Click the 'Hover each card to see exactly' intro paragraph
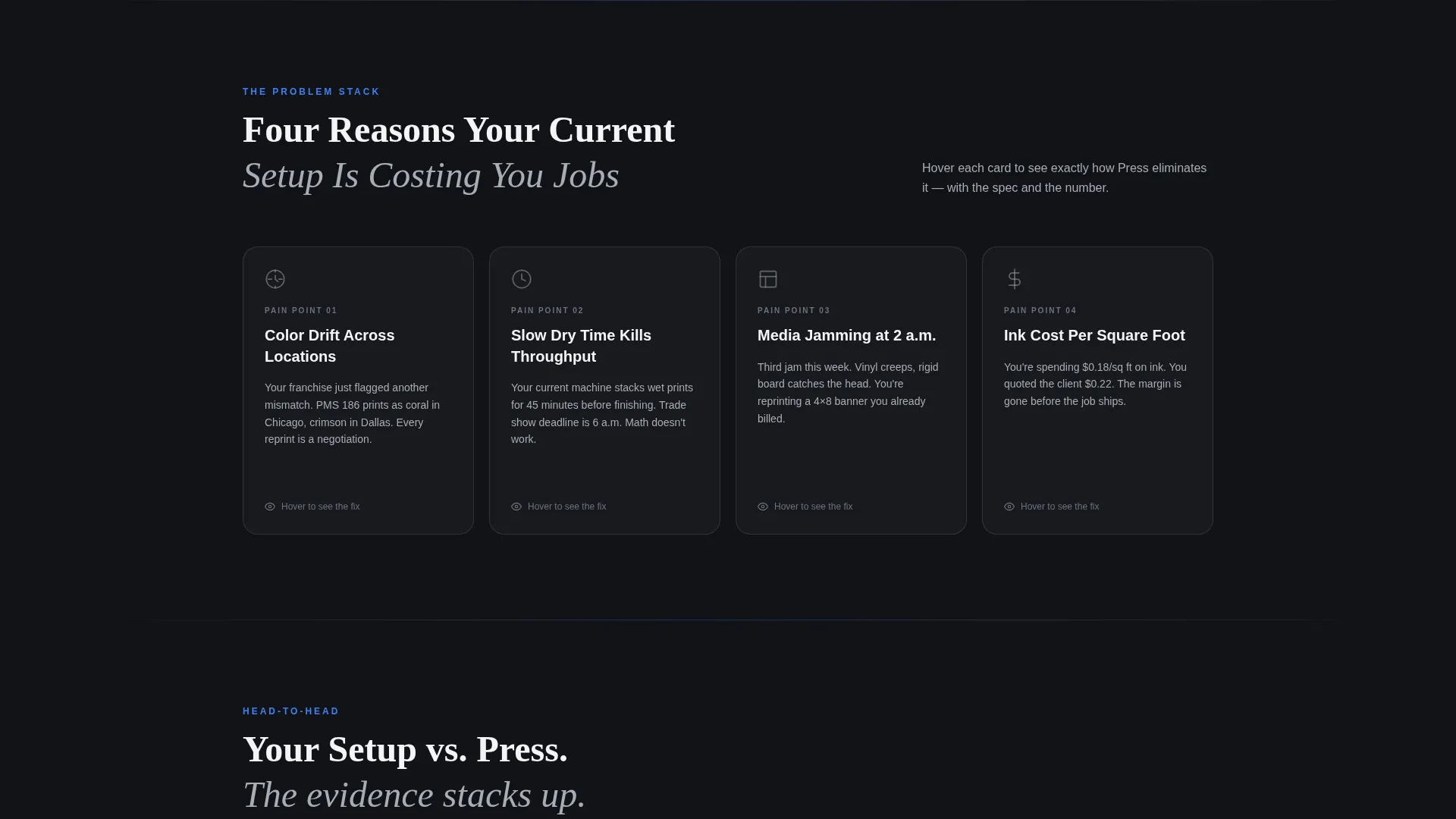 1064,178
